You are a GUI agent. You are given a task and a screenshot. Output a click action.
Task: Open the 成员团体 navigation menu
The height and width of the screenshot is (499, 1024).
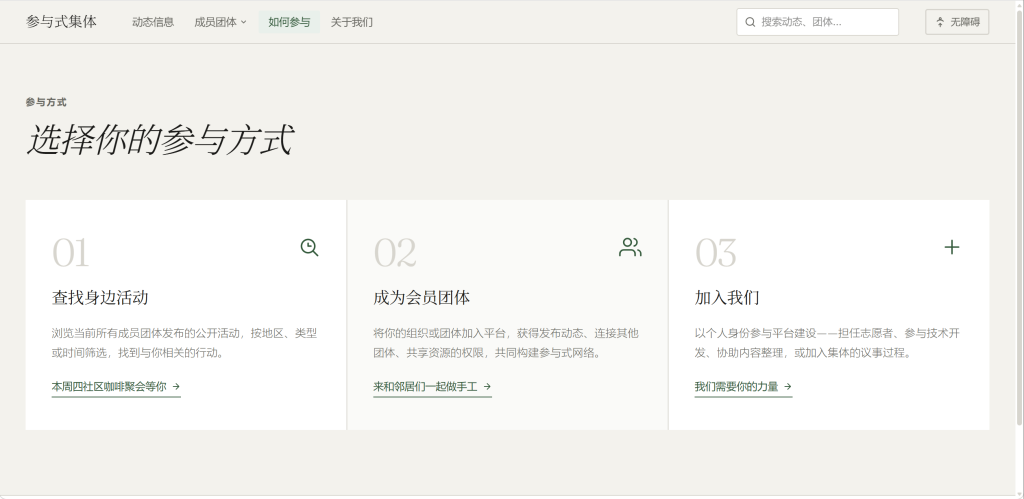click(x=221, y=22)
